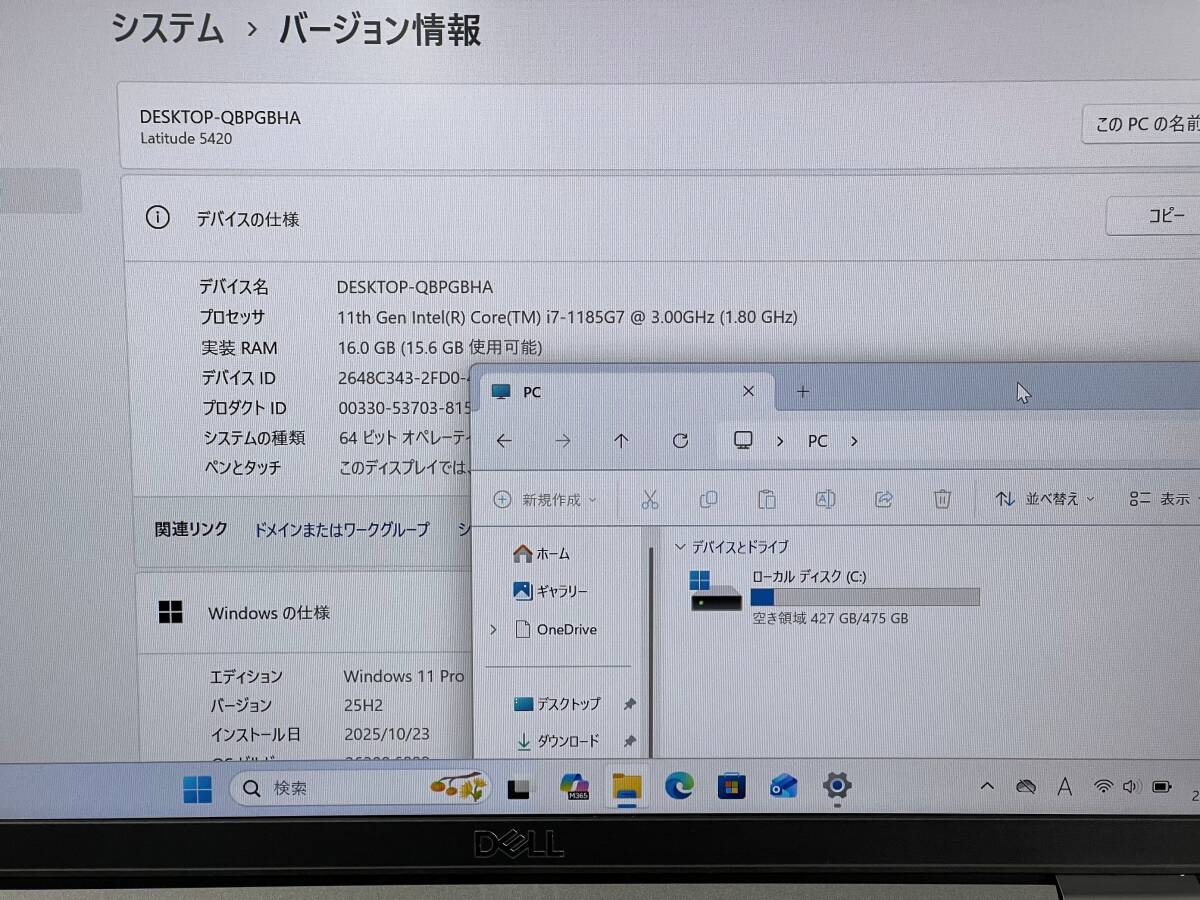Click chevron after PC in address bar
Image resolution: width=1200 pixels, height=900 pixels.
[x=854, y=441]
